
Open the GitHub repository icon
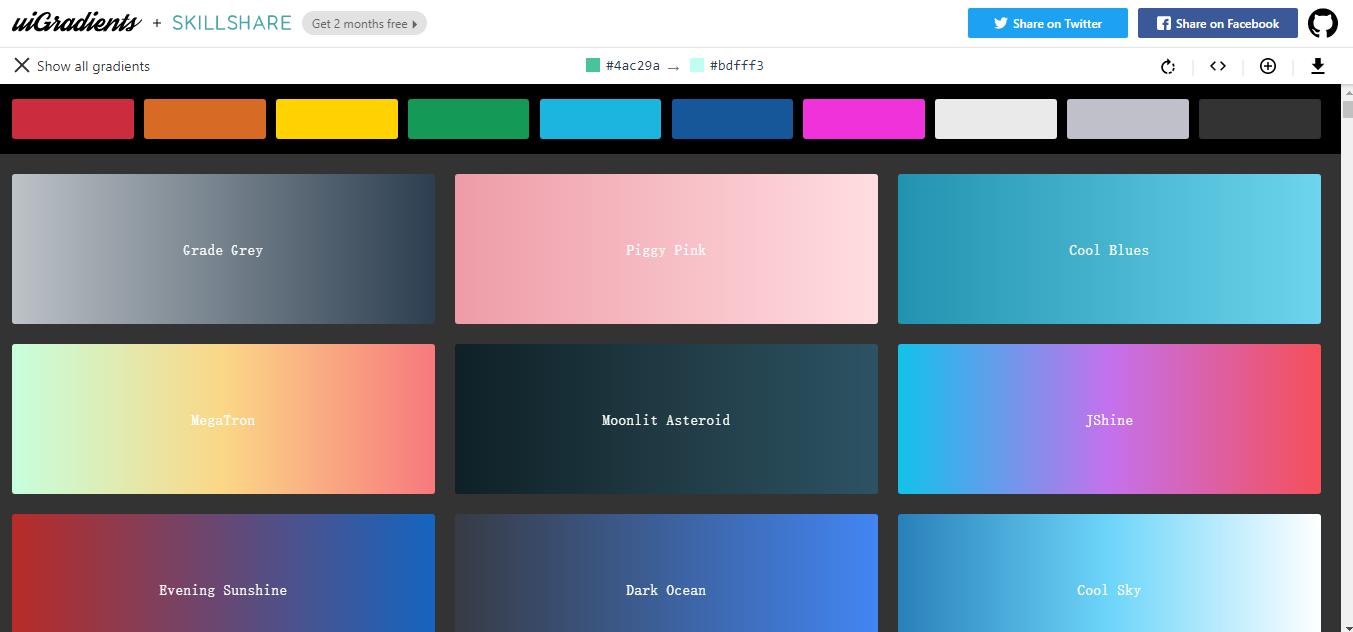coord(1323,23)
